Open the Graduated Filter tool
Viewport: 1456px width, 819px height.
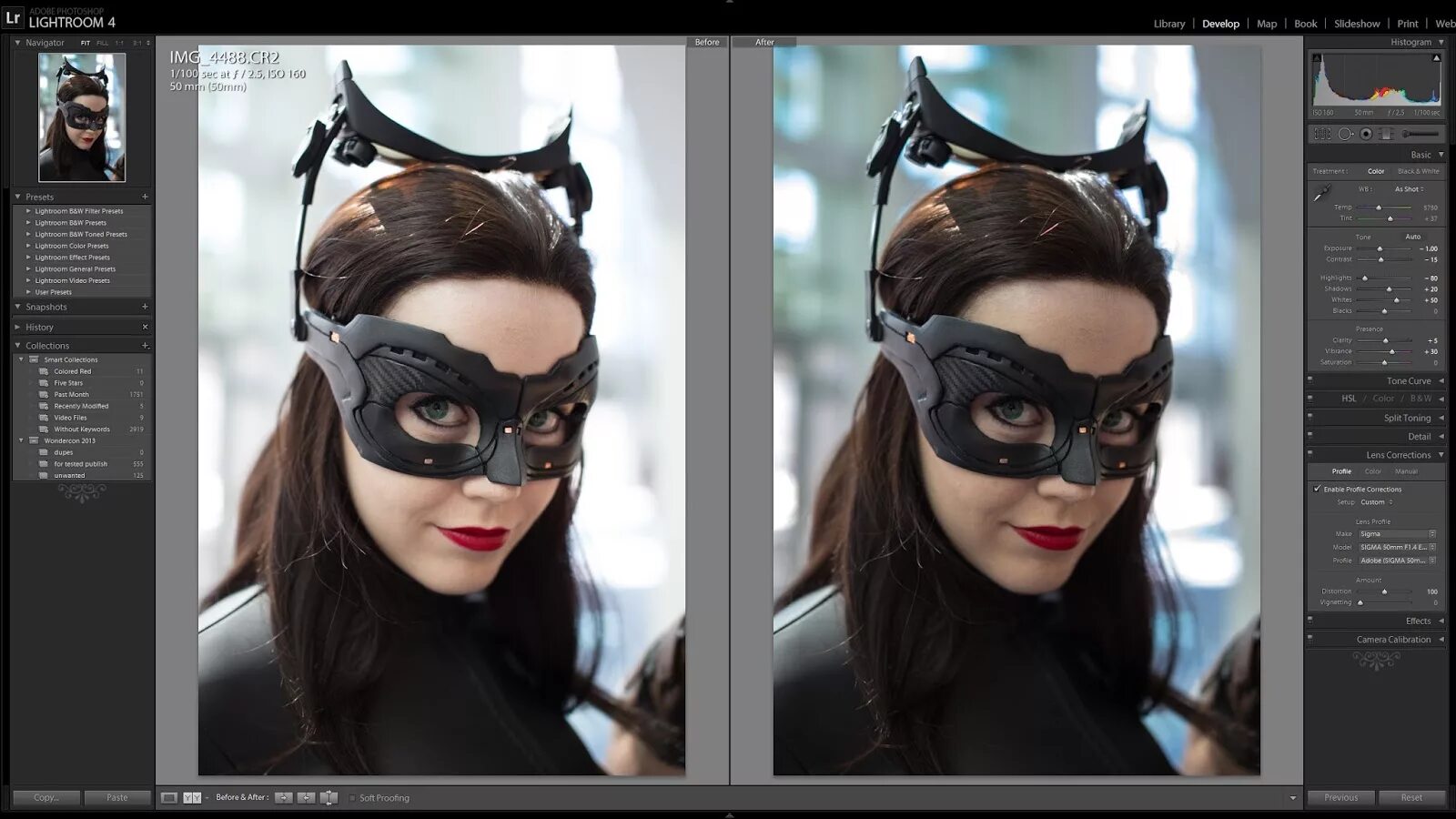(x=1386, y=134)
